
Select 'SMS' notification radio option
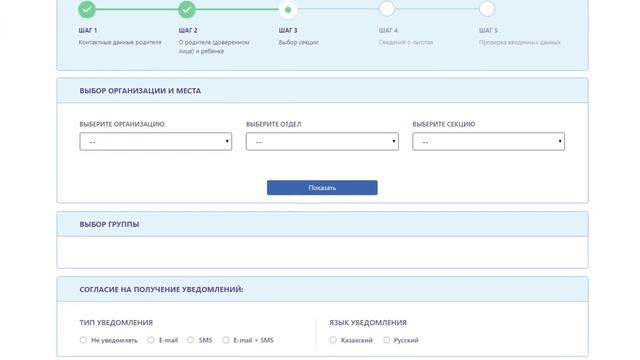pos(191,340)
